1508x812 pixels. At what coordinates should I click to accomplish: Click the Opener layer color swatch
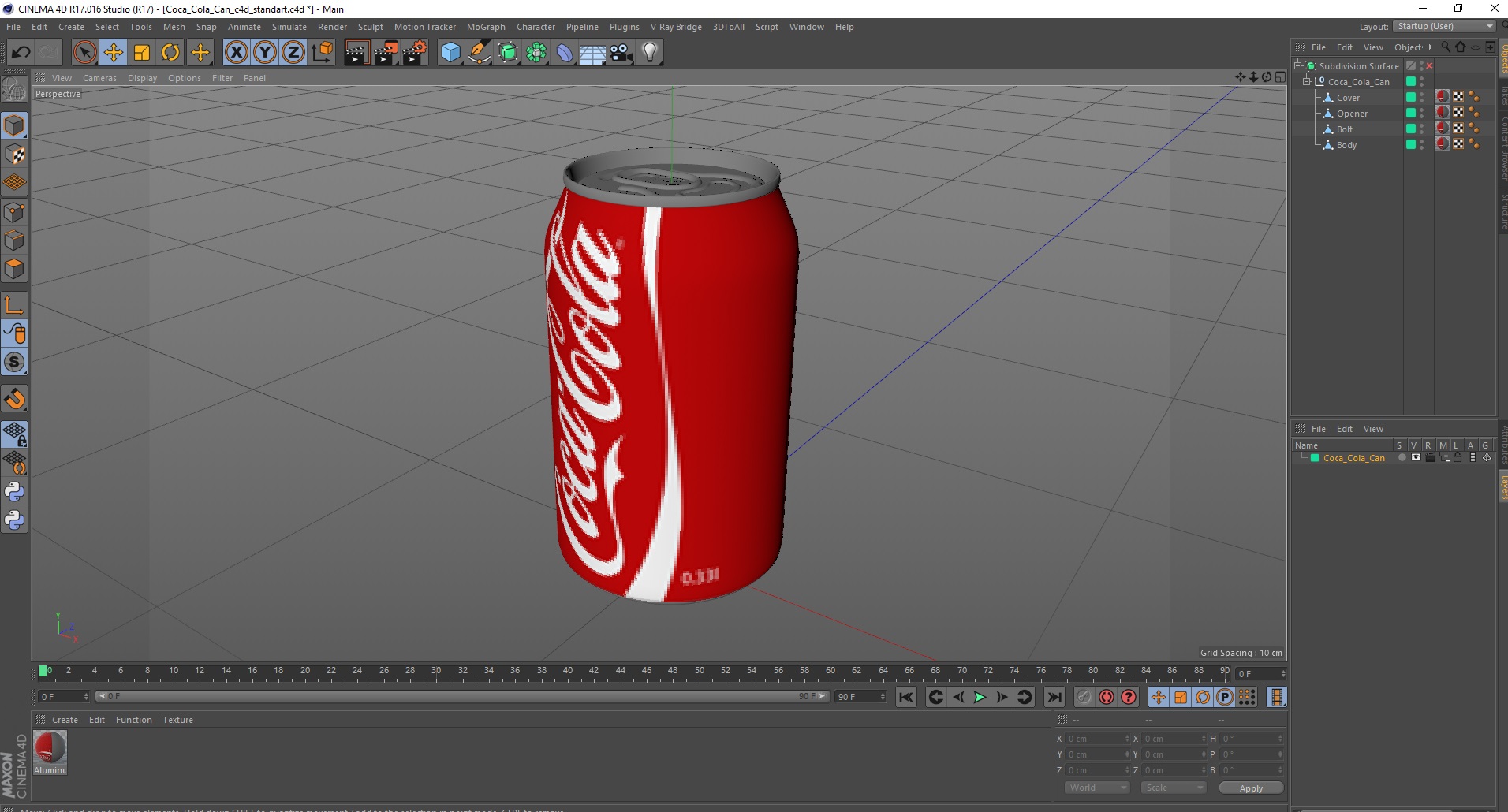coord(1411,113)
